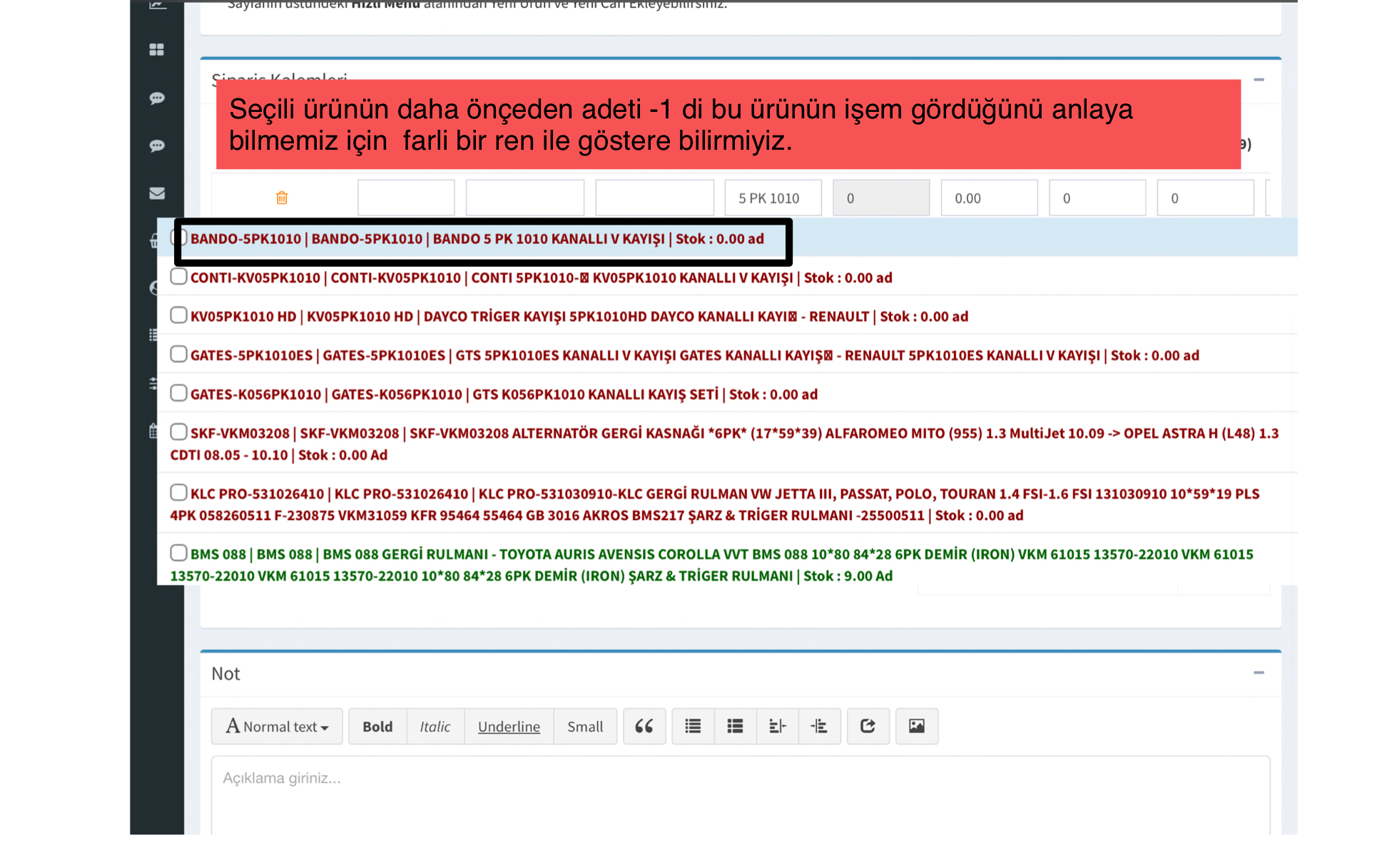Screen dimensions: 1397x868
Task: Tick the GATES-K056PK1010 checkbox
Action: pos(178,393)
